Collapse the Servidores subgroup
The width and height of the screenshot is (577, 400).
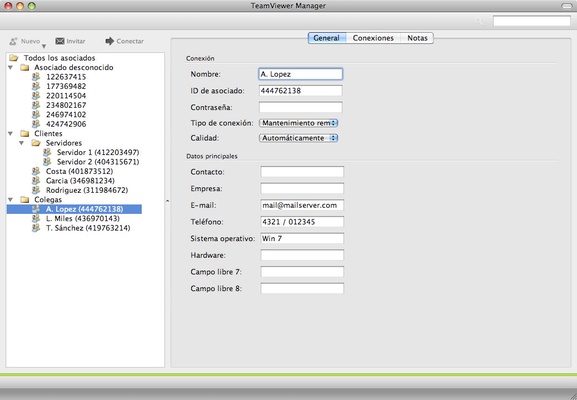pyautogui.click(x=22, y=143)
